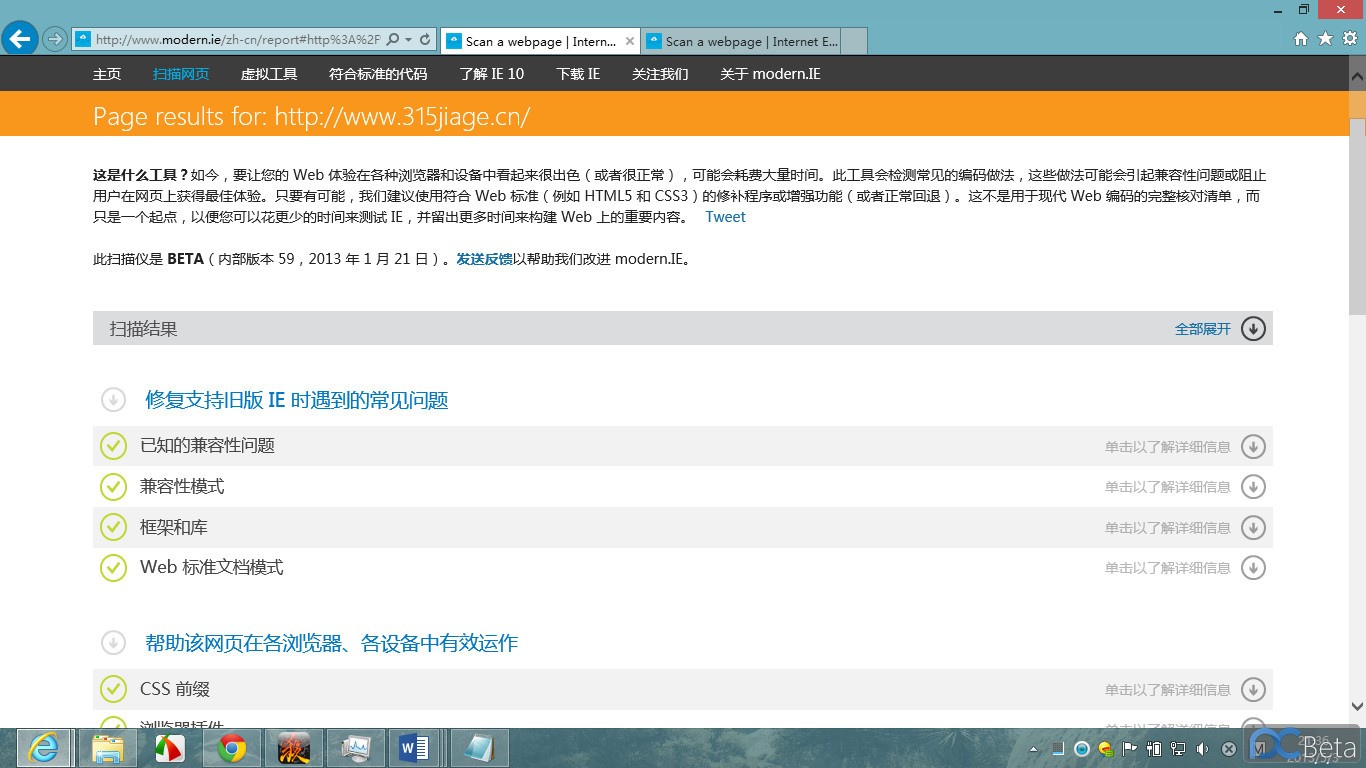The width and height of the screenshot is (1366, 768).
Task: Open the 关注我们 navigation item
Action: [x=660, y=74]
